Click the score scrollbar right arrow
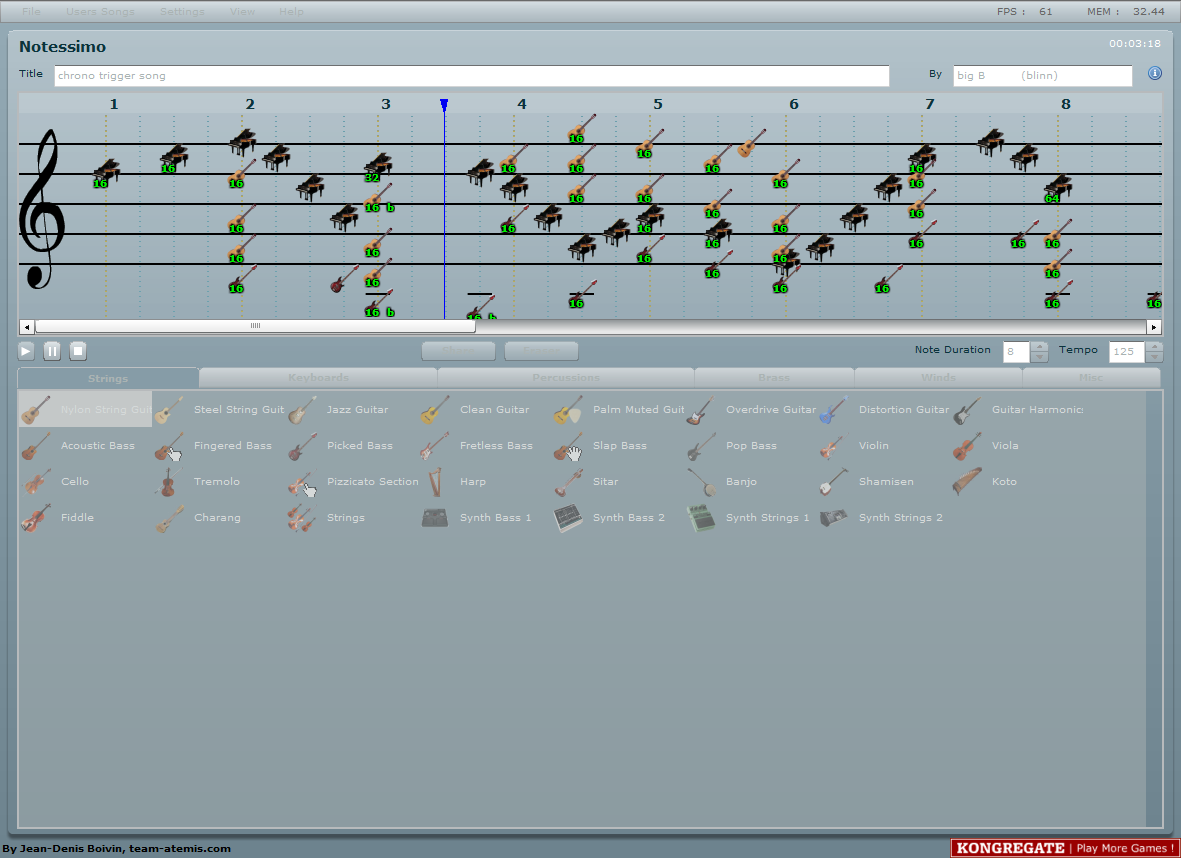This screenshot has width=1181, height=858. click(x=1154, y=327)
